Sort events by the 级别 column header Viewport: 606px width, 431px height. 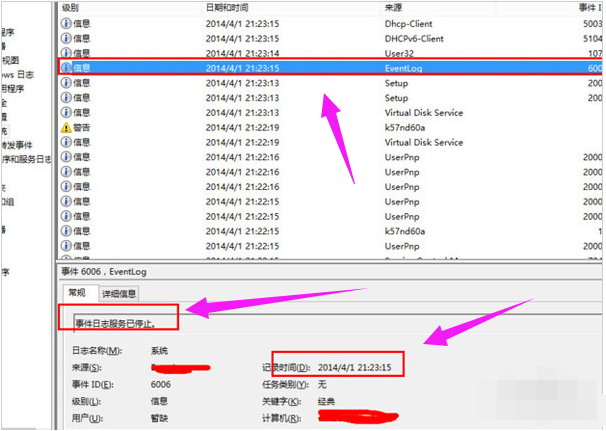[72, 7]
